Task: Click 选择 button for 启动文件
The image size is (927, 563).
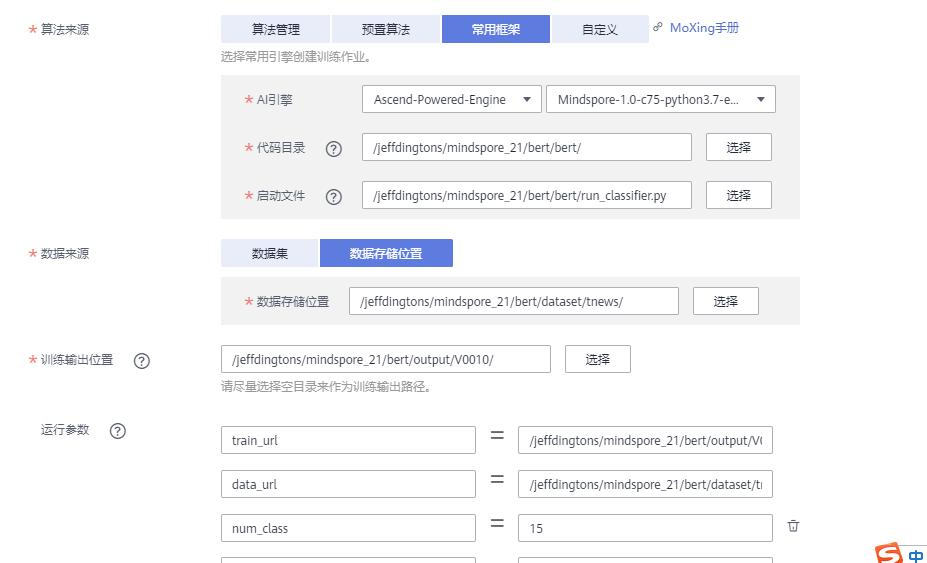Action: point(738,195)
